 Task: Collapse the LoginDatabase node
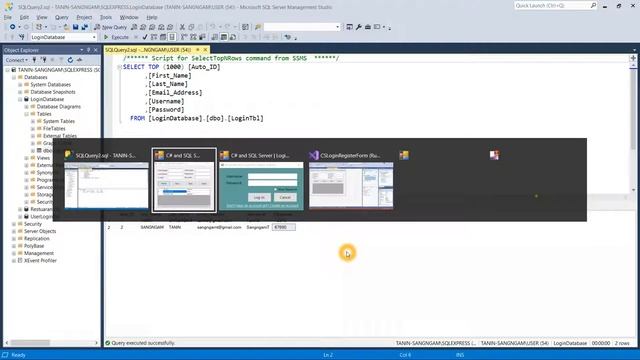pyautogui.click(x=20, y=99)
